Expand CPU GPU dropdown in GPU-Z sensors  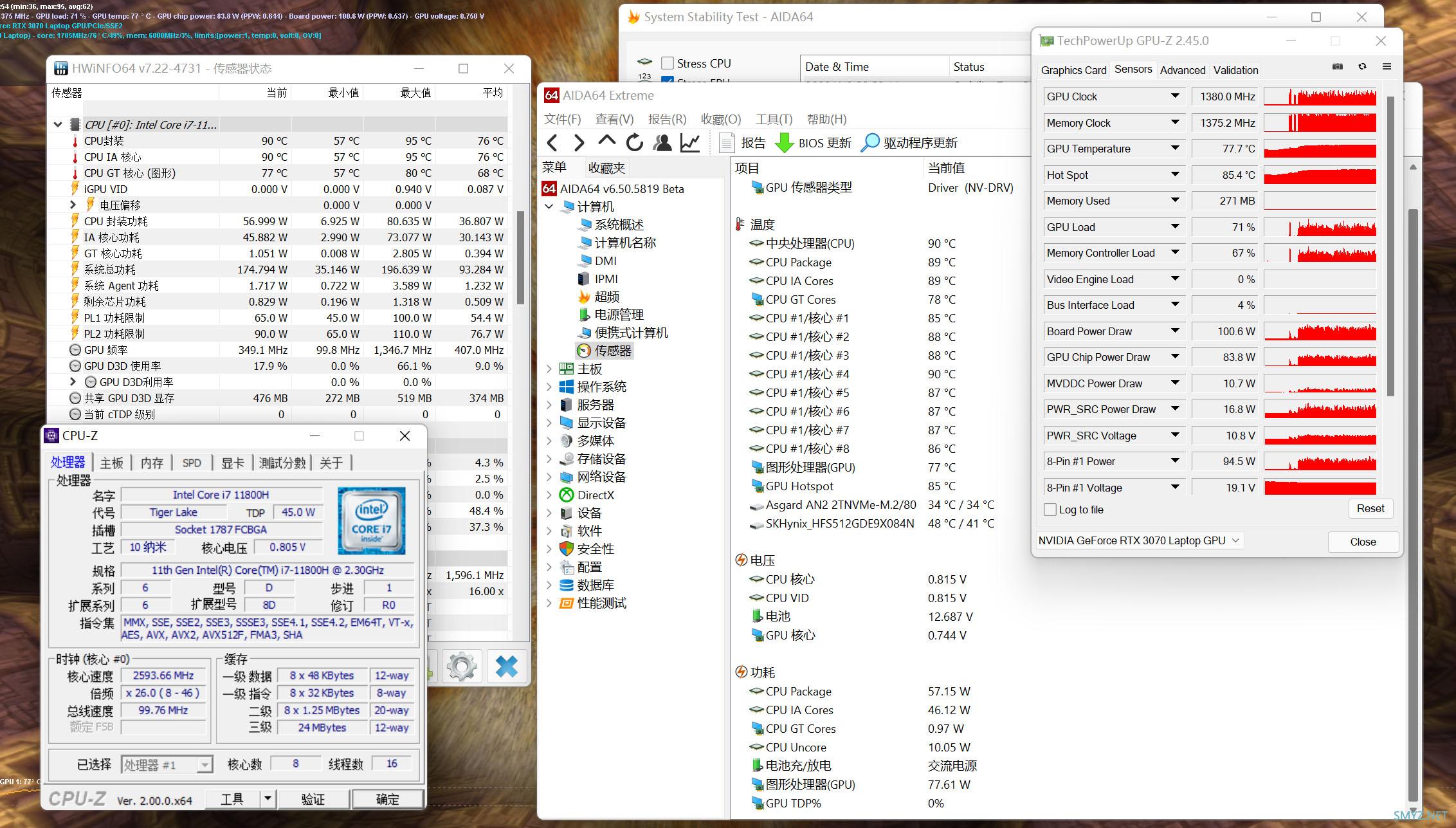click(1237, 541)
